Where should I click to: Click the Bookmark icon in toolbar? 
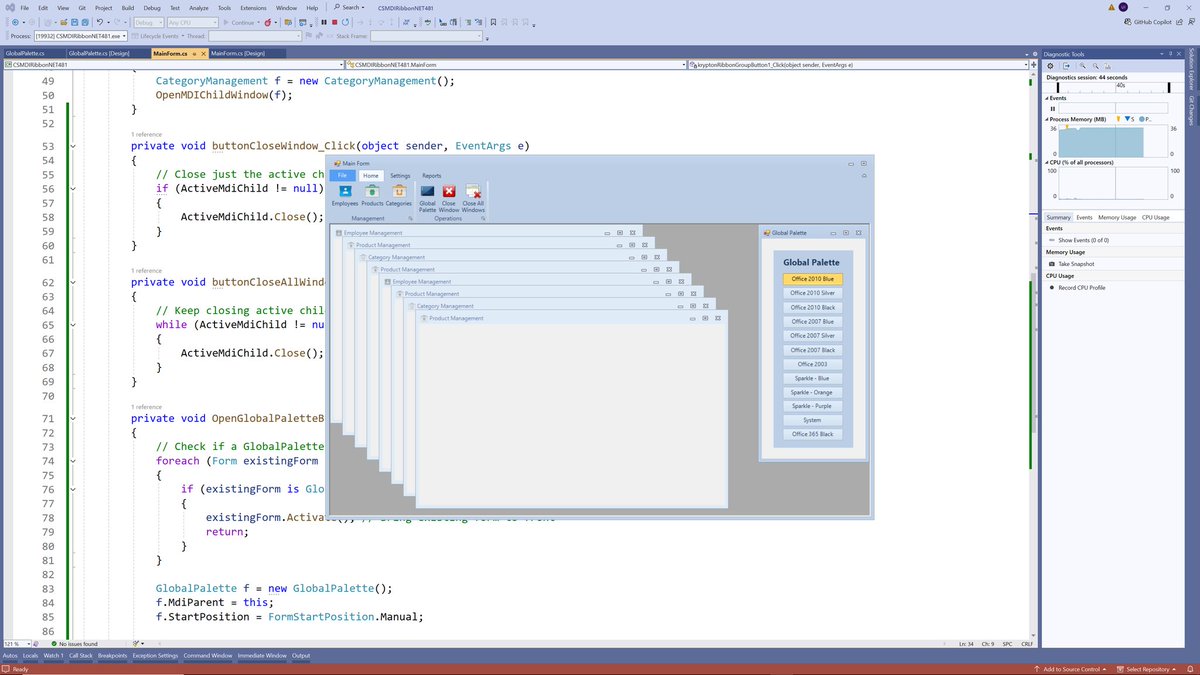click(x=493, y=22)
